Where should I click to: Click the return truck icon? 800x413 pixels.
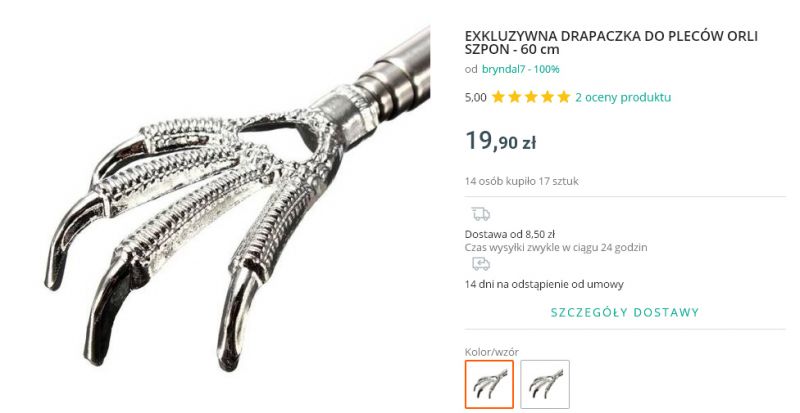click(481, 263)
